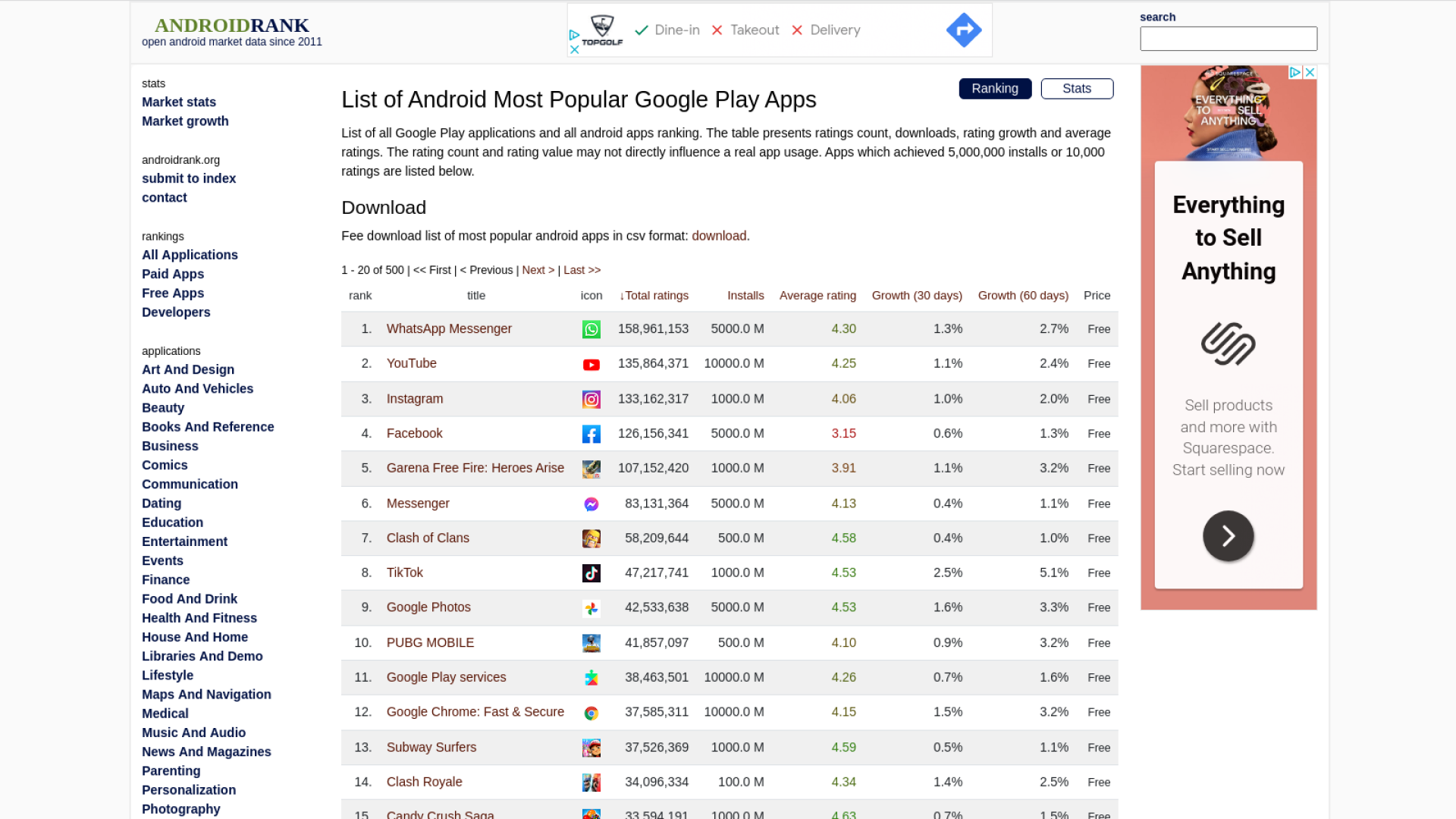Click the Facebook app icon
The image size is (1456, 819).
pos(591,435)
